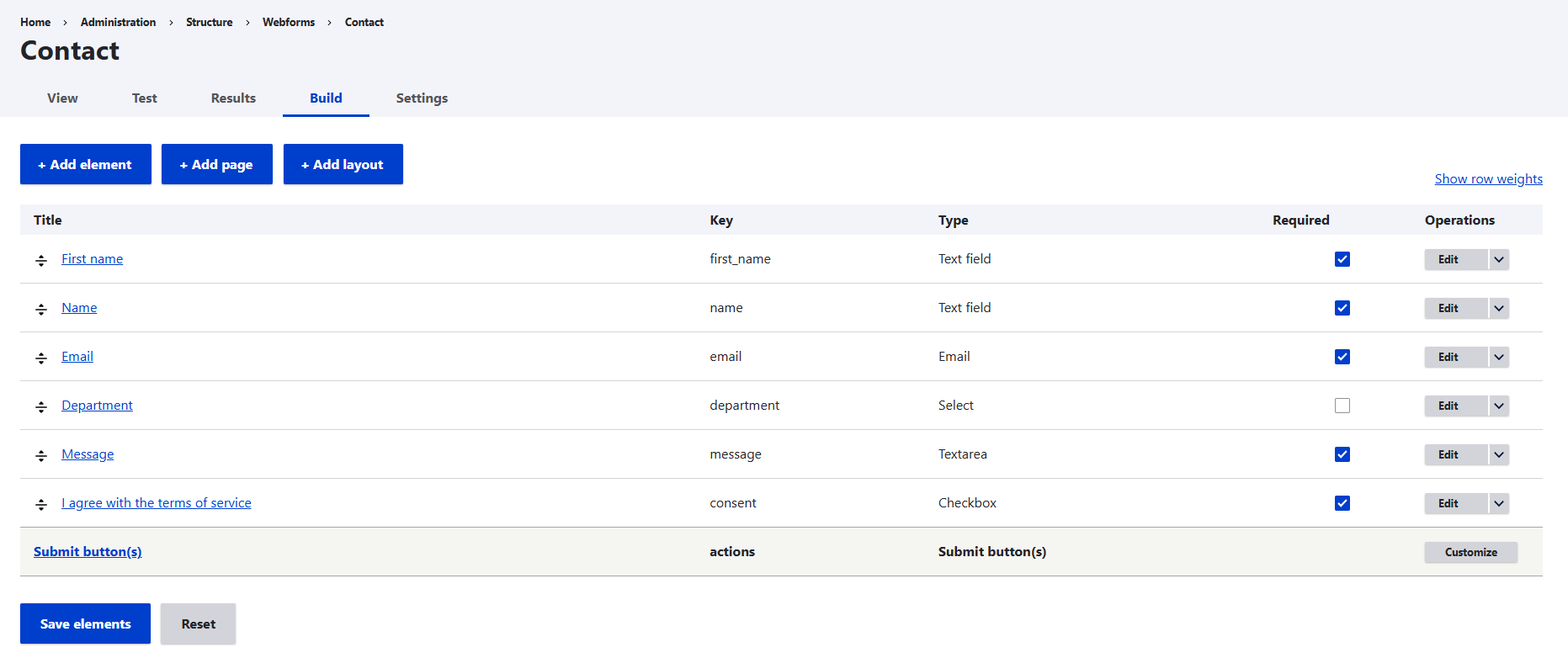The width and height of the screenshot is (1568, 658).
Task: Select the Build tab
Action: (326, 98)
